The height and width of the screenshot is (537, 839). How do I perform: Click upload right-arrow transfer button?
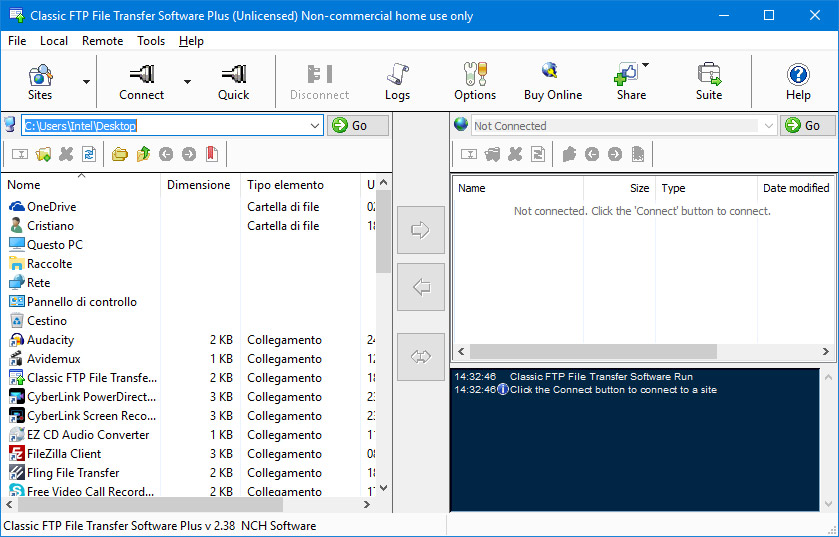coord(421,230)
